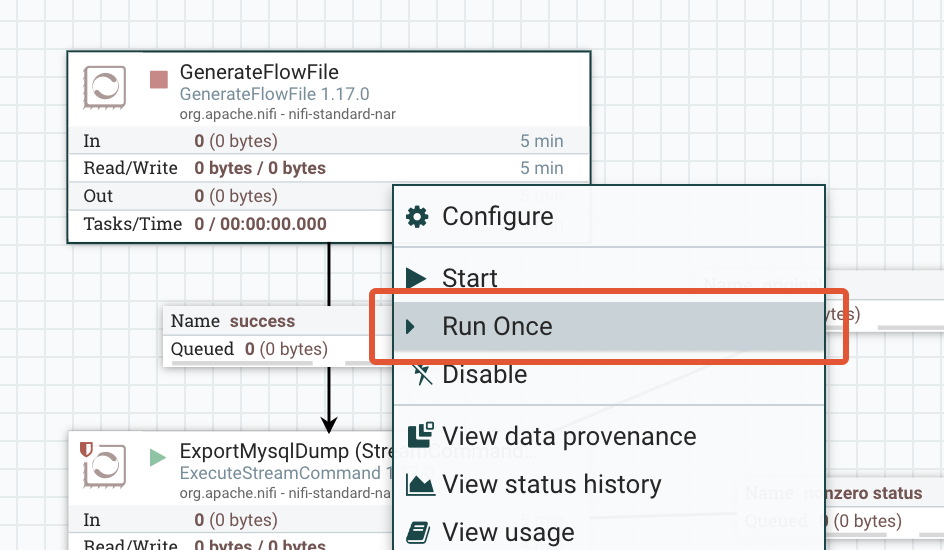Click the Run Once small arrow icon
This screenshot has width=944, height=550.
click(411, 327)
